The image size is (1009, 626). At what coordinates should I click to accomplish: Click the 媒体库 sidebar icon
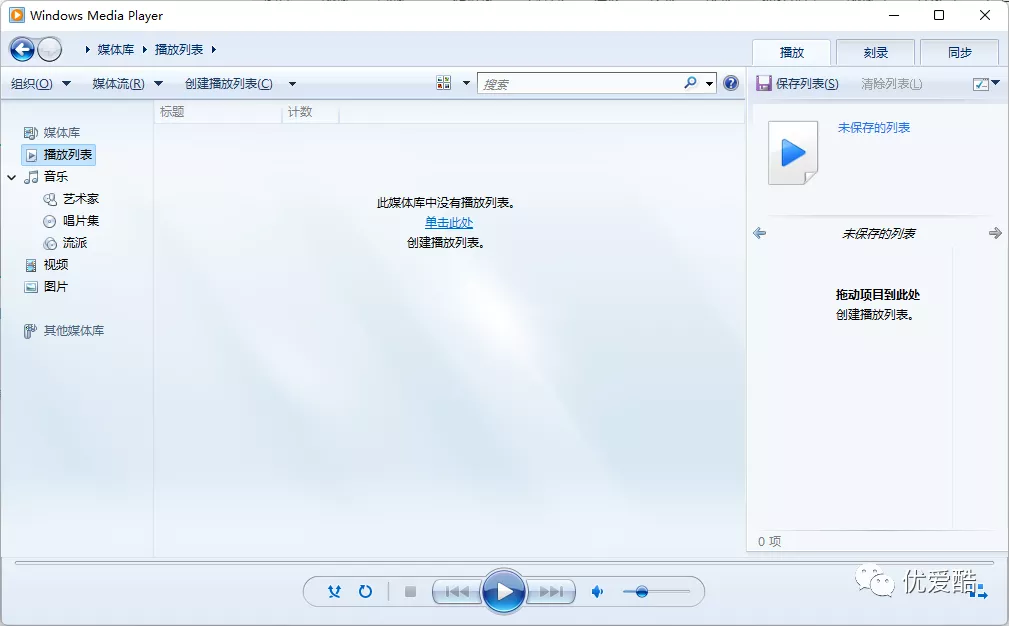tap(31, 133)
